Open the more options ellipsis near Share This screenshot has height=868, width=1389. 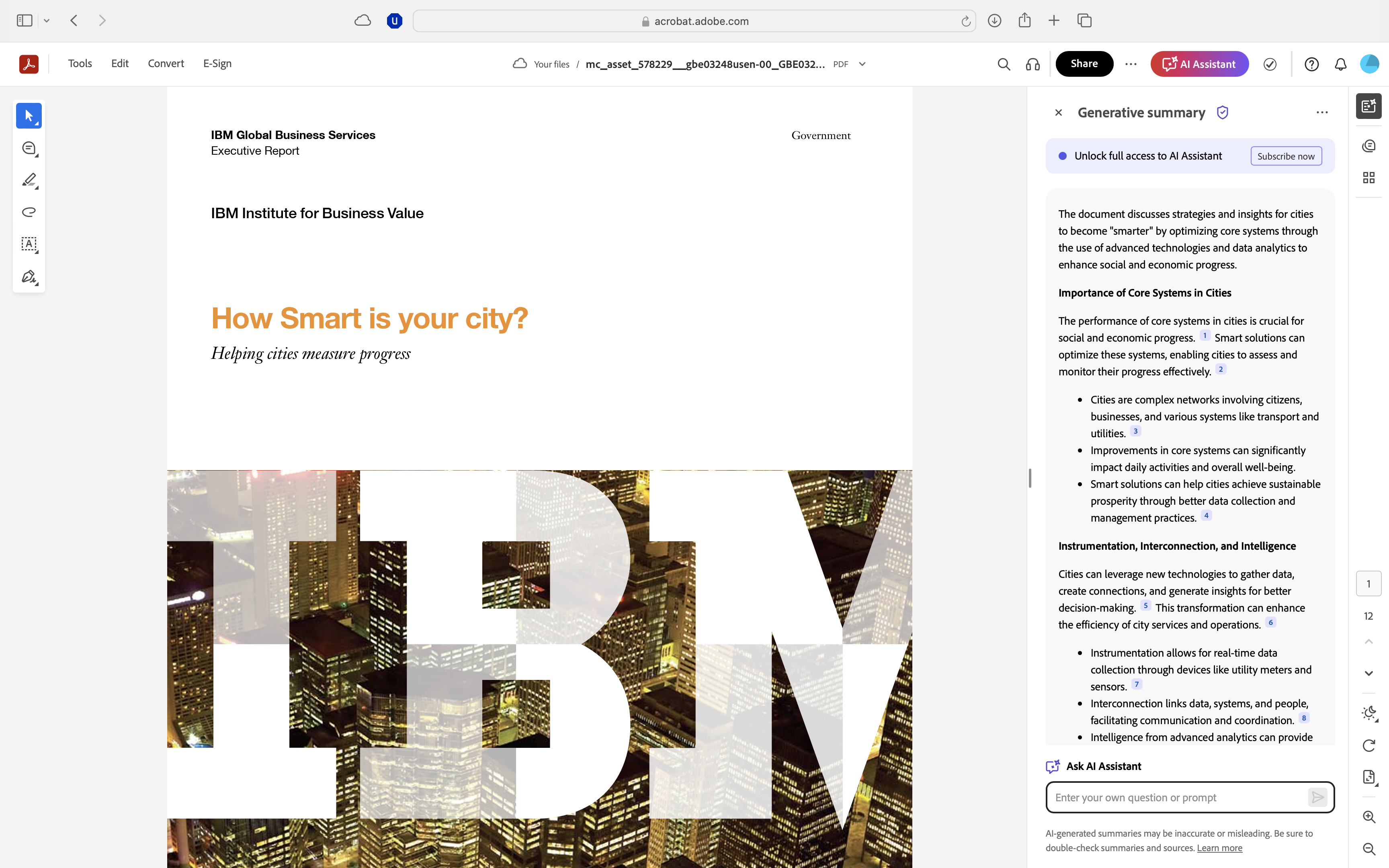1131,64
